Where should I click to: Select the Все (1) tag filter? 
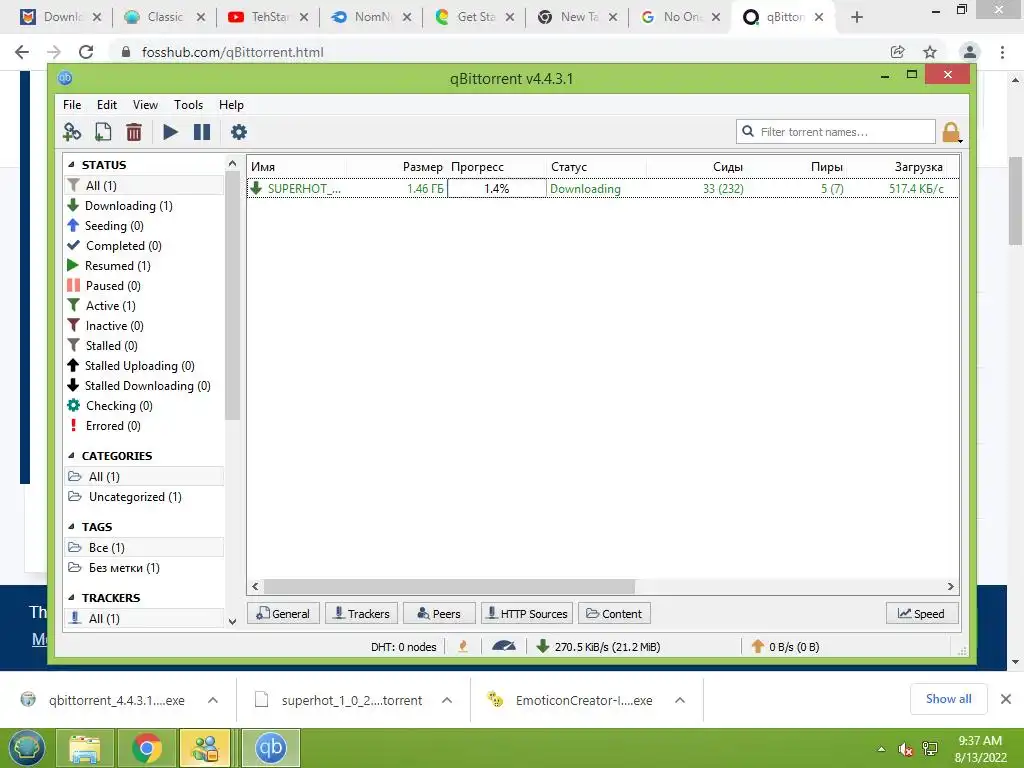pyautogui.click(x=144, y=548)
